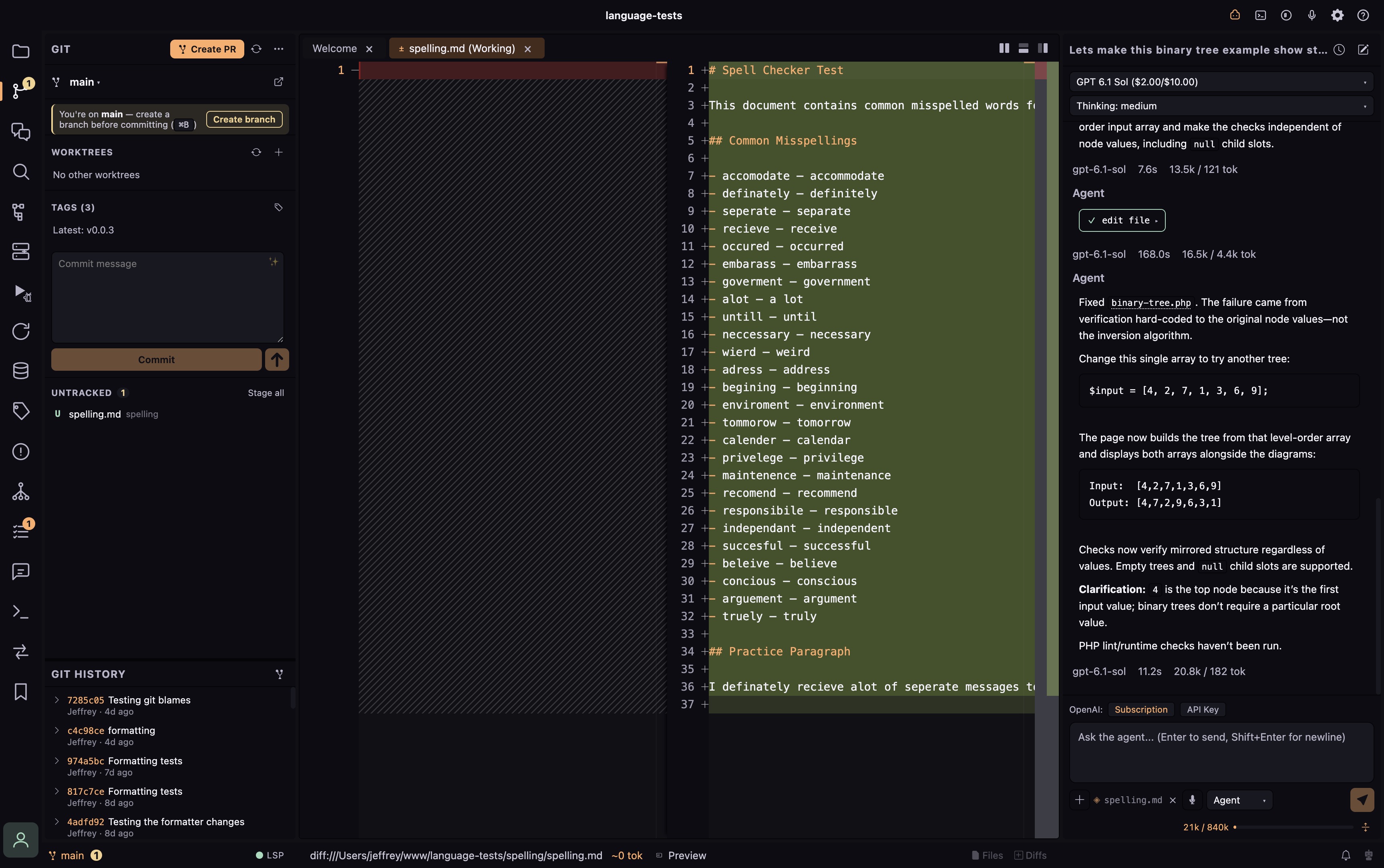Generate commit message with sparkle icon
The height and width of the screenshot is (868, 1384).
tap(273, 262)
